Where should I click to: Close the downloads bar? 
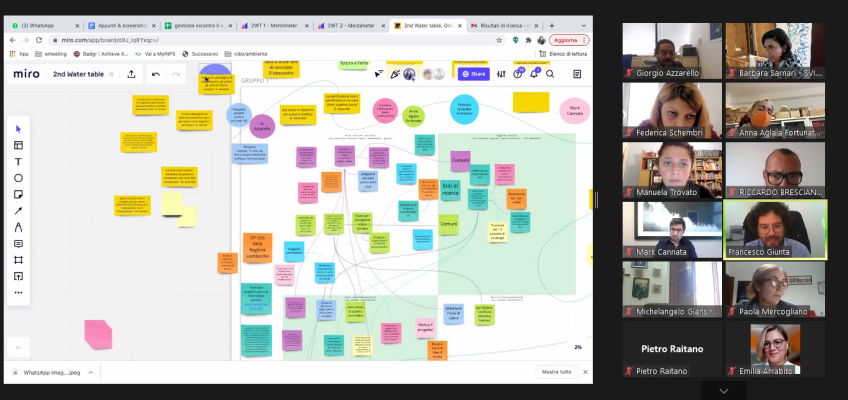pyautogui.click(x=585, y=372)
